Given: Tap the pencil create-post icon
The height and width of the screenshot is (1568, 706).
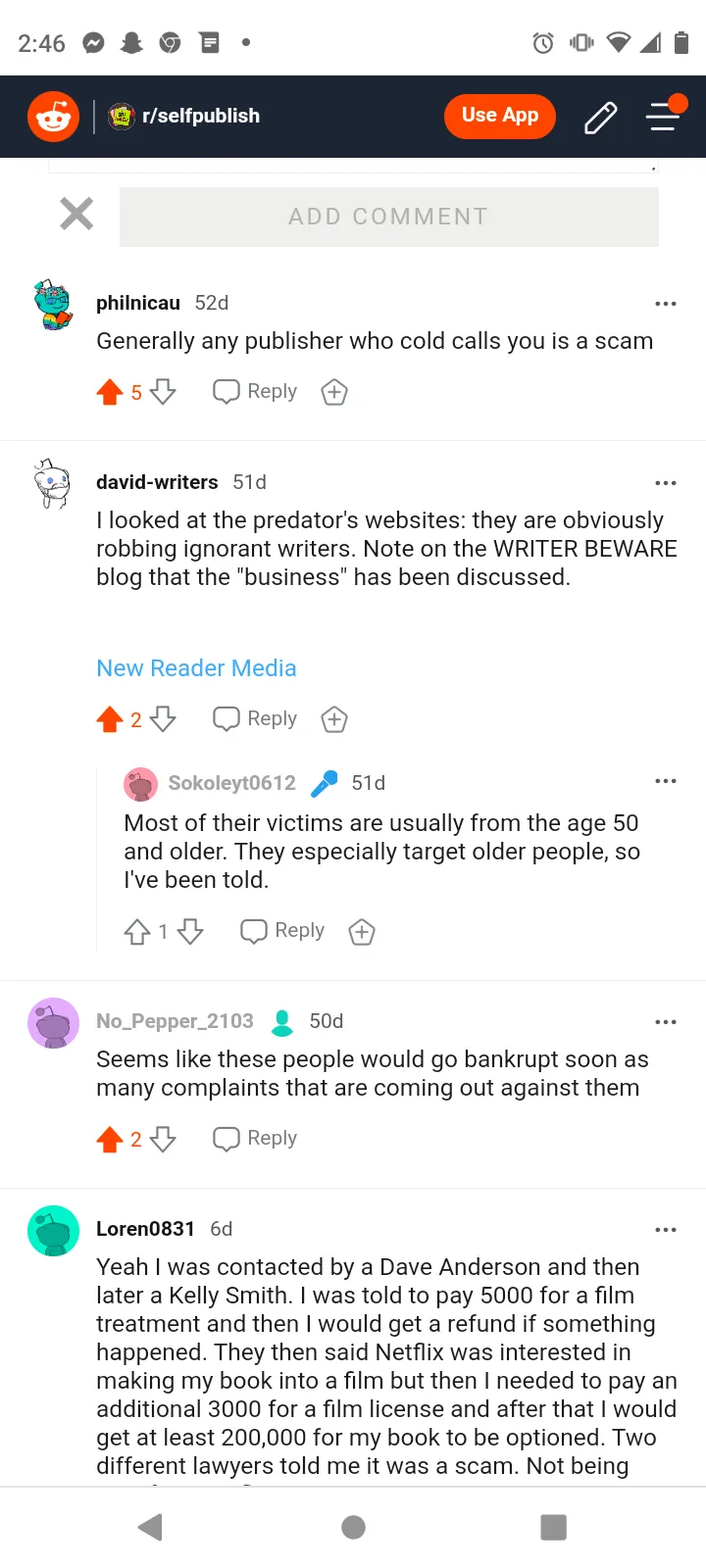Looking at the screenshot, I should 600,117.
